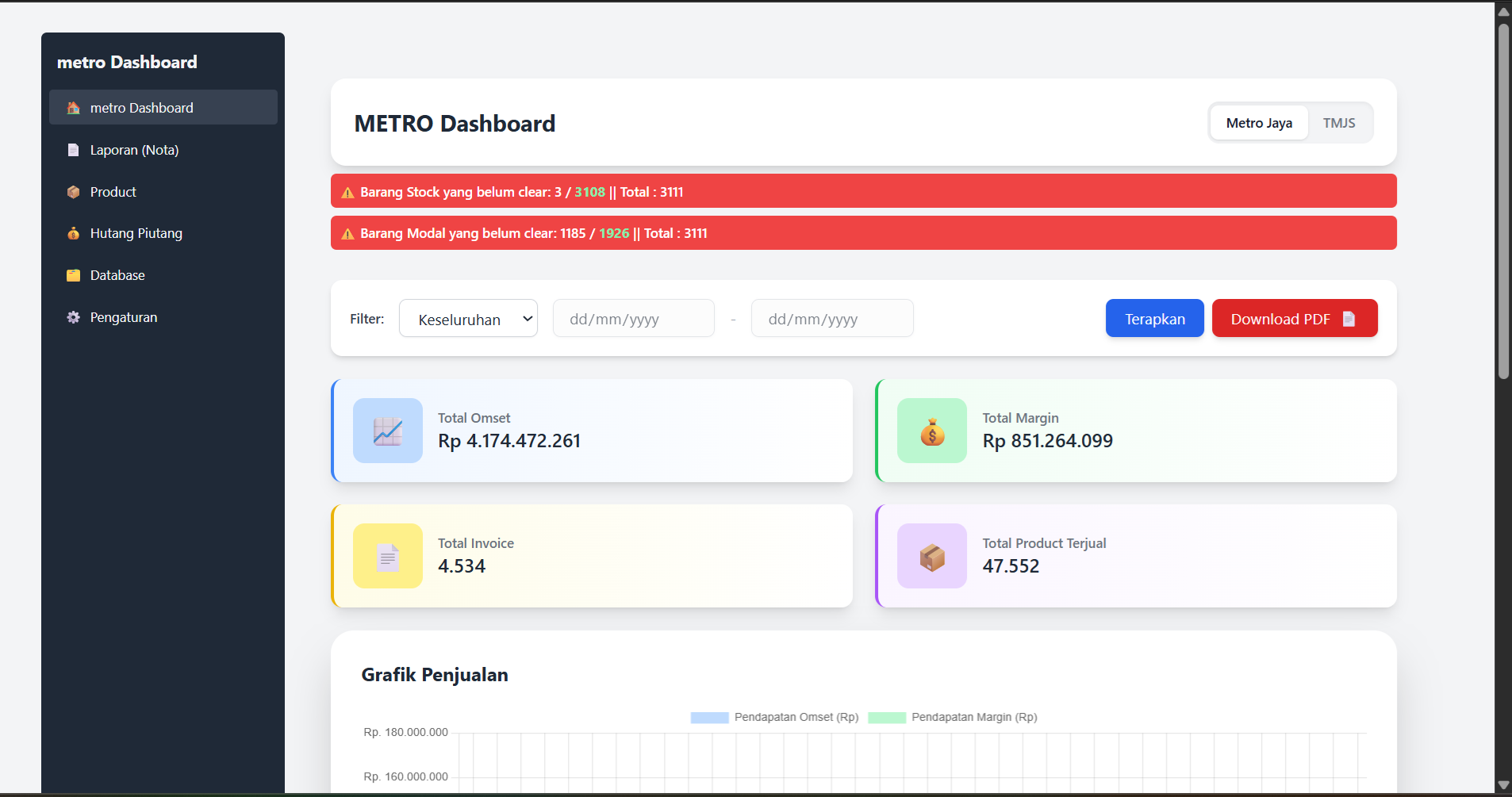Image resolution: width=1512 pixels, height=797 pixels.
Task: Open the first dd/mm/yyyy date picker
Action: click(x=633, y=318)
